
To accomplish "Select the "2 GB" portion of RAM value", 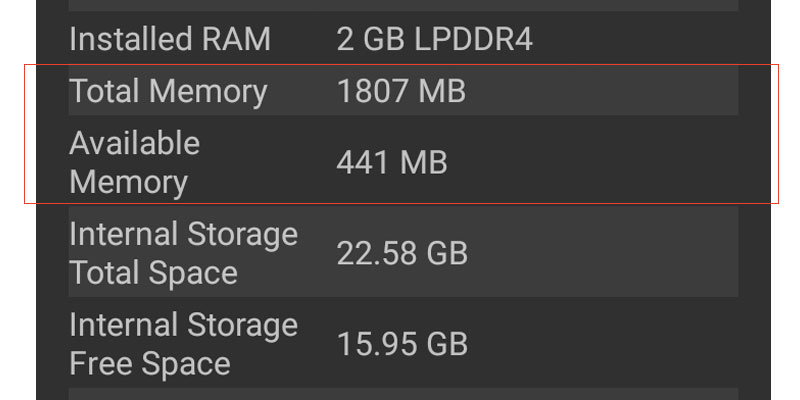I will 370,39.
